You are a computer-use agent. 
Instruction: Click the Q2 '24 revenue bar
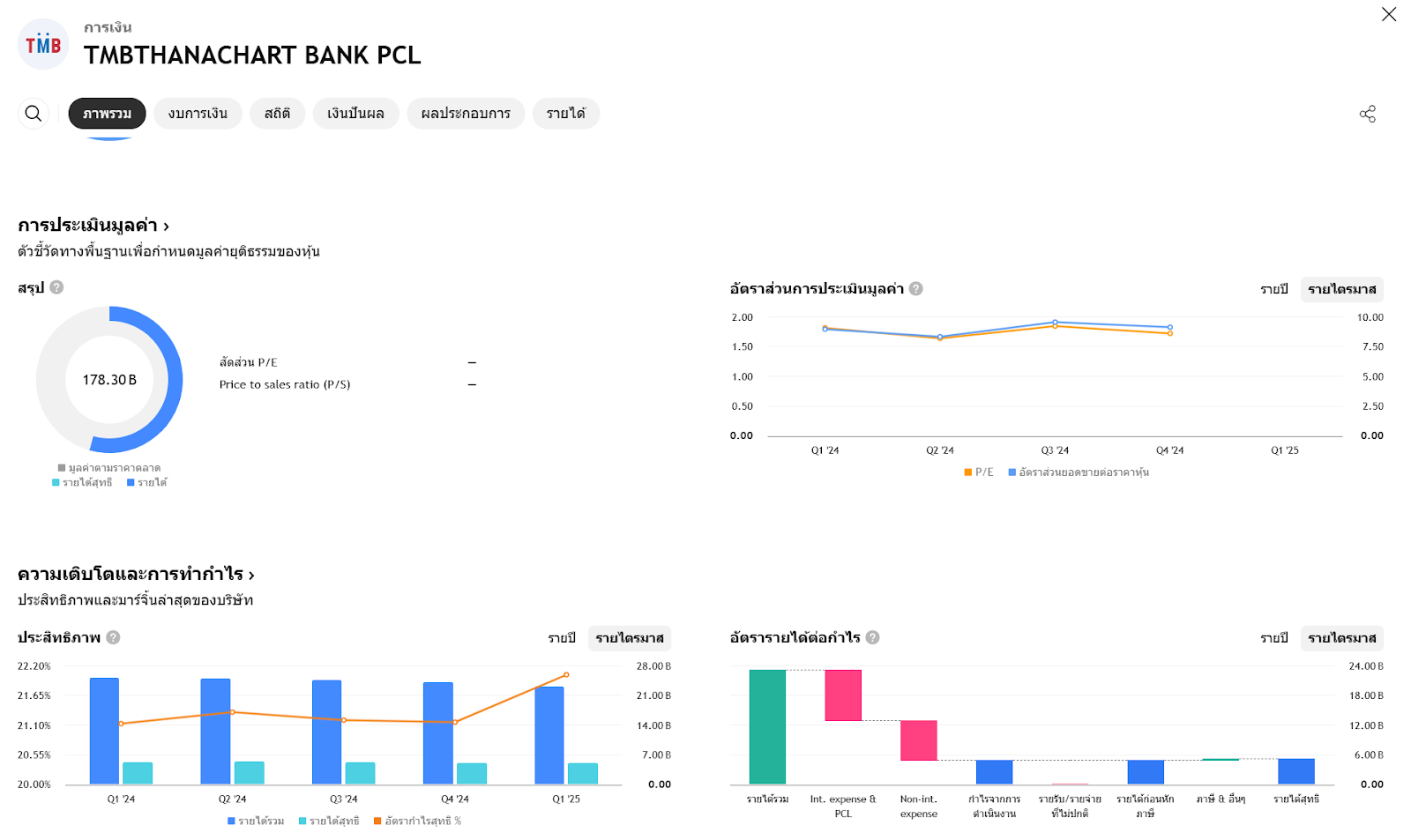click(x=215, y=731)
